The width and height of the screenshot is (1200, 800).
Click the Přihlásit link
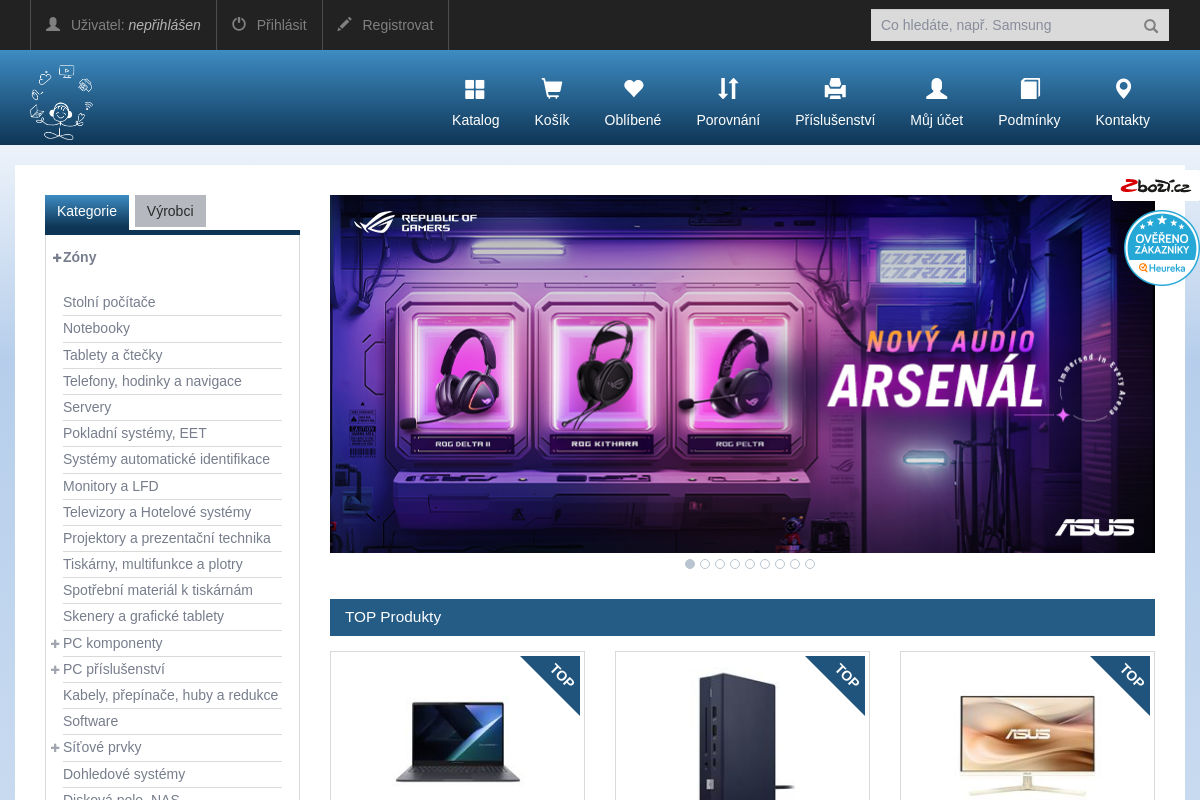point(282,25)
